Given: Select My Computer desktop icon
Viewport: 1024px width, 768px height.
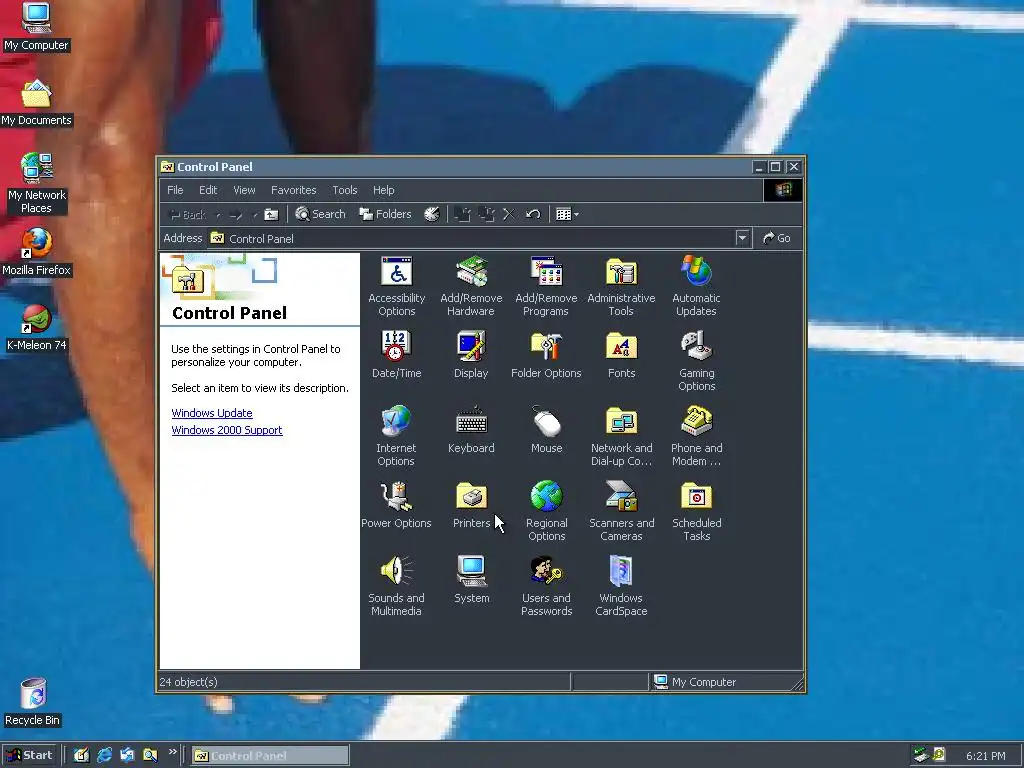Looking at the screenshot, I should coord(36,27).
